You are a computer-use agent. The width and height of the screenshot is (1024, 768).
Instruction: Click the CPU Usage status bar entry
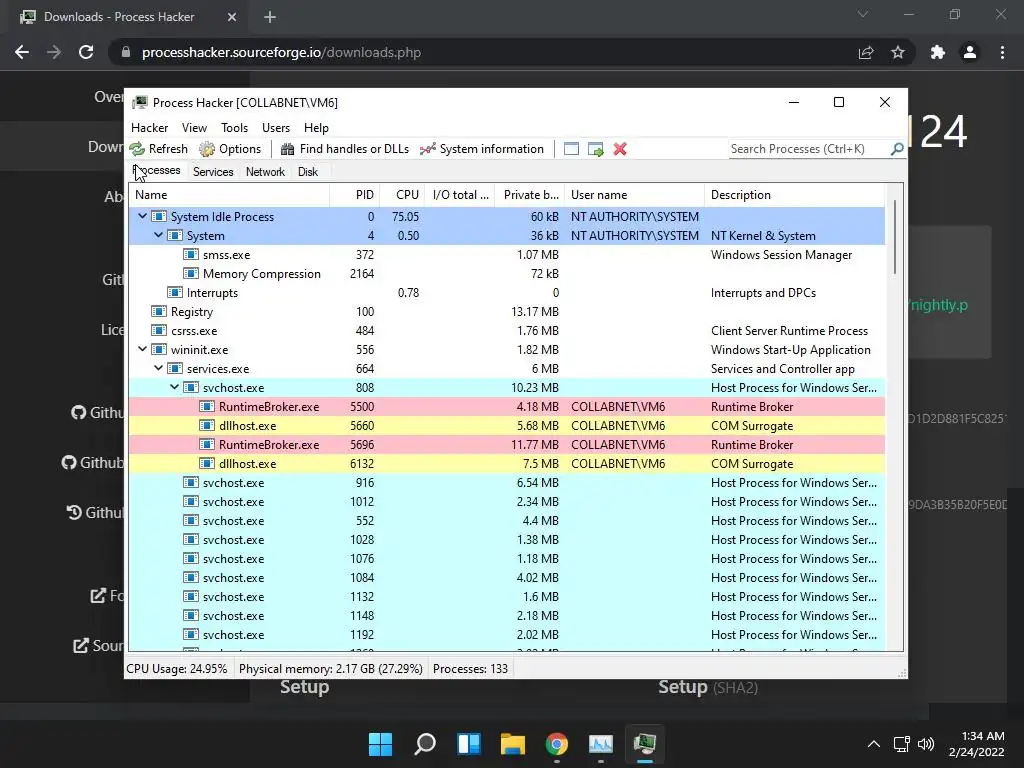pos(178,669)
